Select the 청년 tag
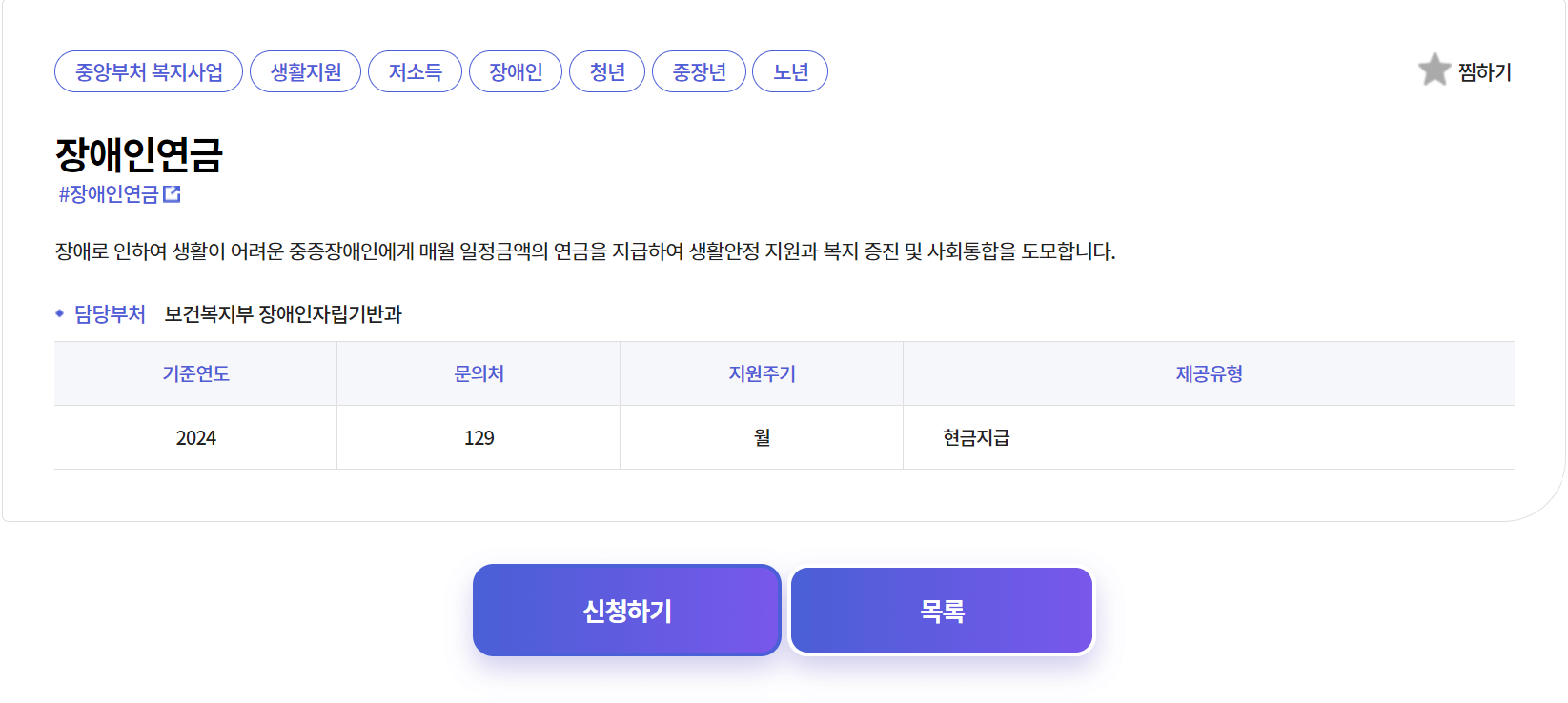The height and width of the screenshot is (703, 1568). tap(607, 70)
